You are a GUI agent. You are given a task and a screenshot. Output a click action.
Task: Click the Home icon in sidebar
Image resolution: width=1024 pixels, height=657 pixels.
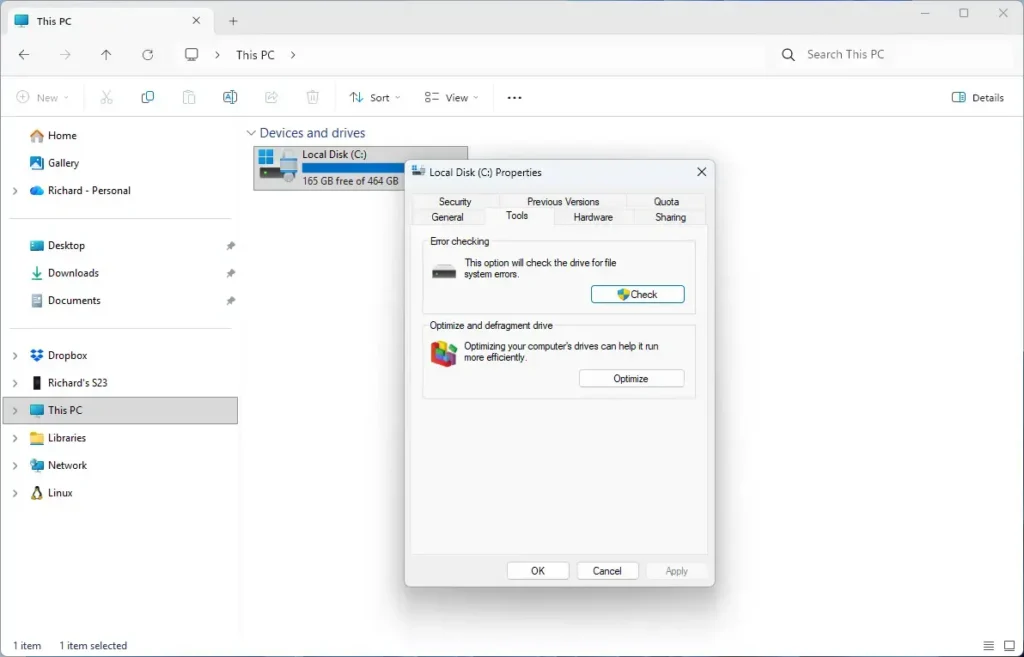37,136
